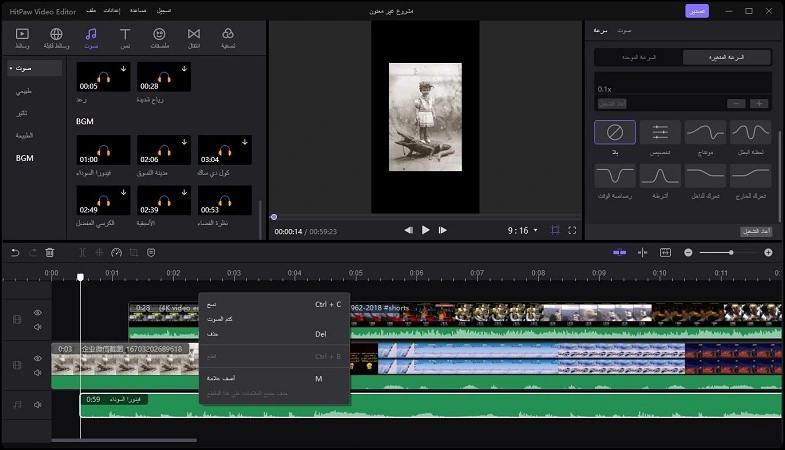Enter fullscreen preview mode
The height and width of the screenshot is (450, 785).
[x=572, y=230]
